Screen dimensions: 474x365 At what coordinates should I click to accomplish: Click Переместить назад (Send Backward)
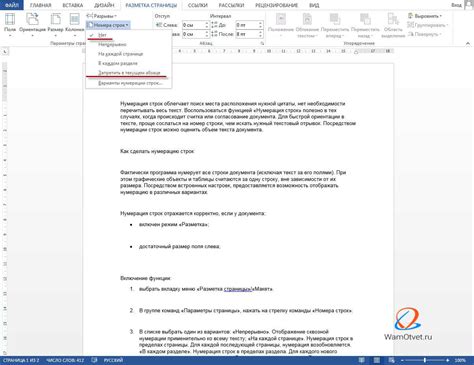pos(365,24)
